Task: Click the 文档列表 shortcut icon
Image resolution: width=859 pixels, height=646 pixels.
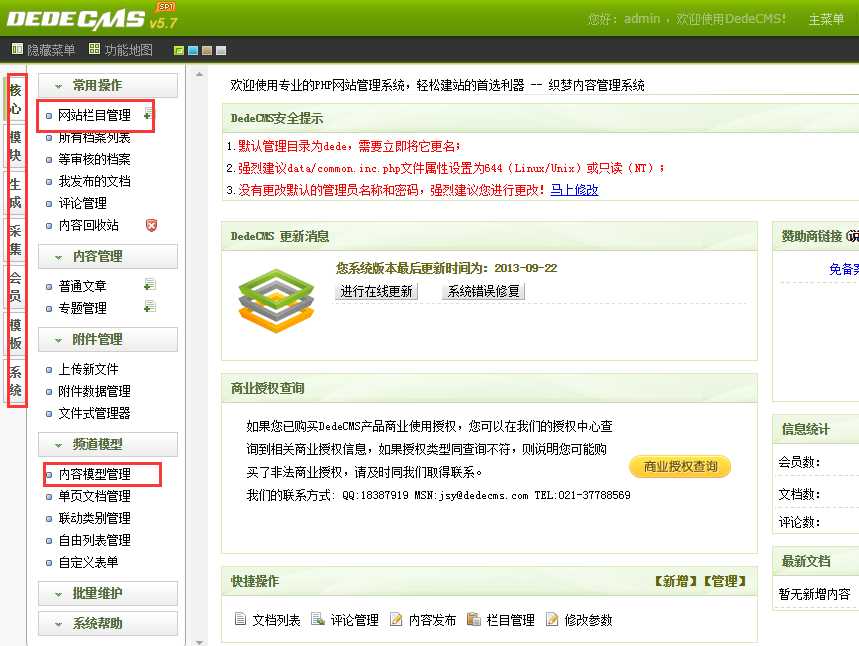Action: click(x=240, y=619)
